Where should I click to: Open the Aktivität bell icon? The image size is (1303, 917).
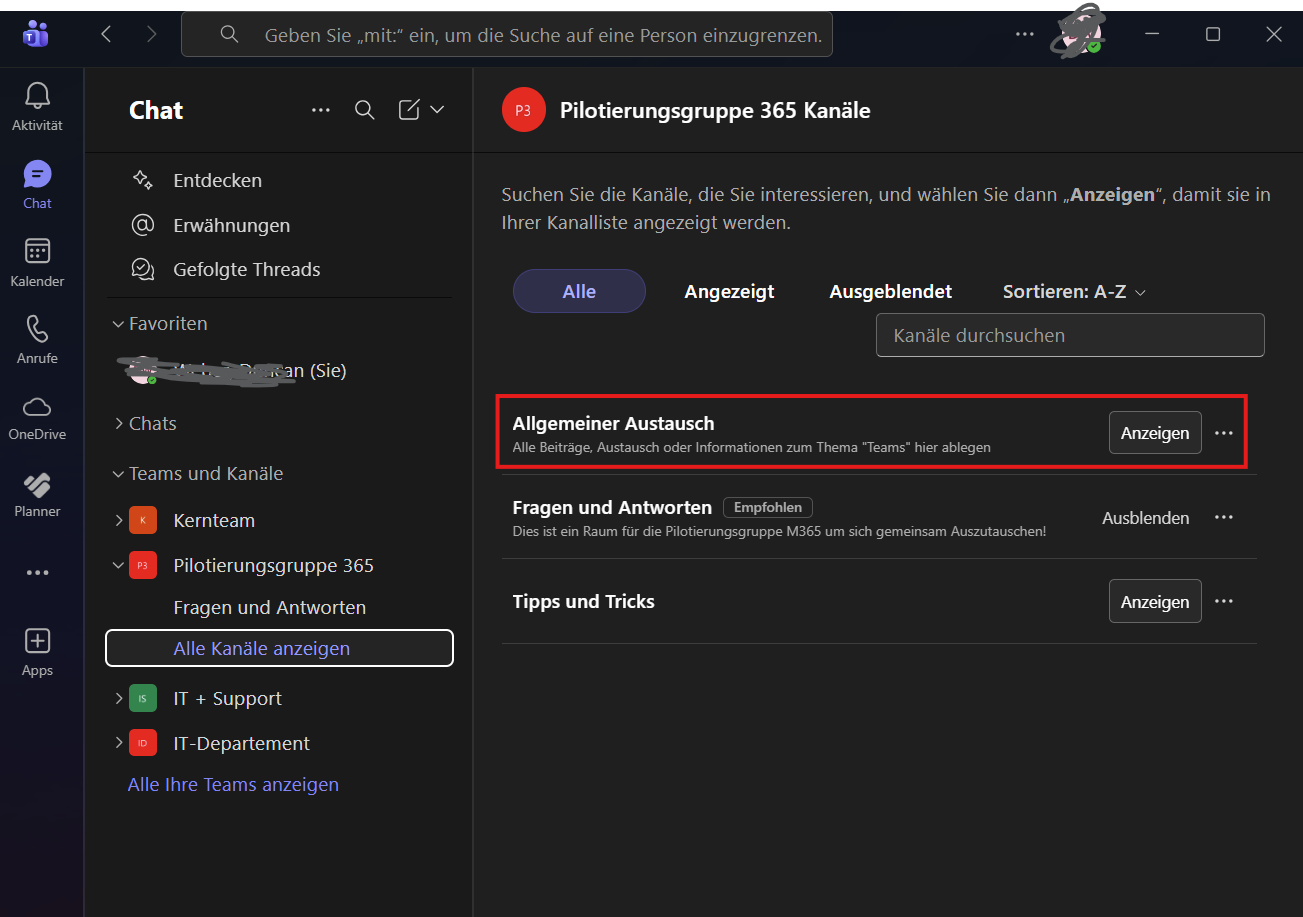click(x=37, y=97)
